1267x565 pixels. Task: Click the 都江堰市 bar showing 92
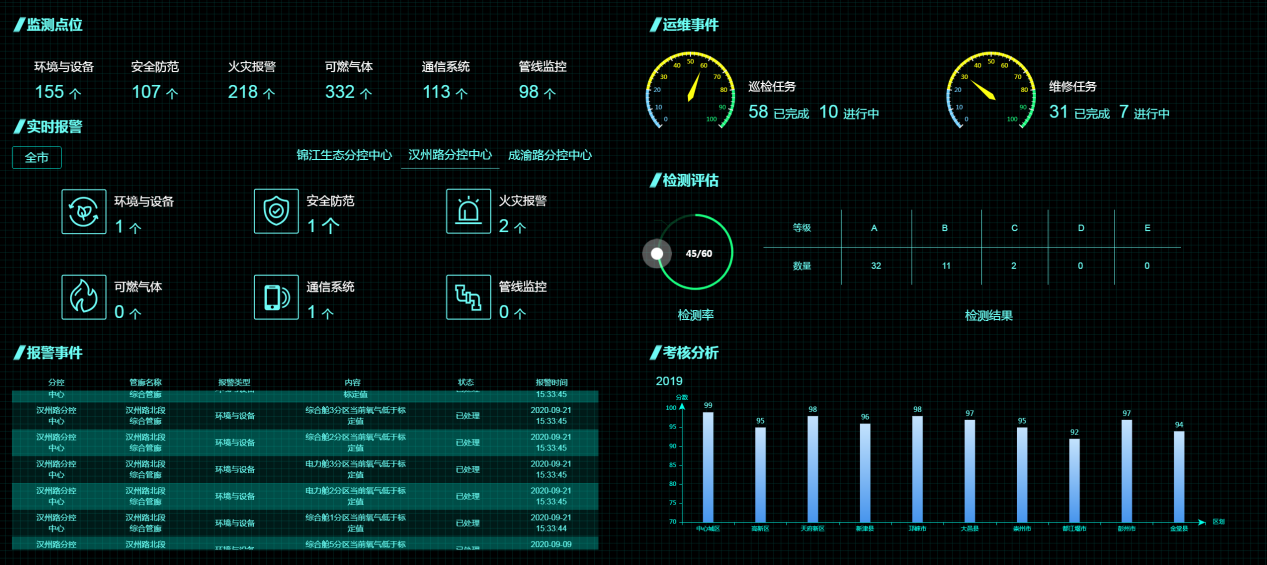click(x=1074, y=480)
